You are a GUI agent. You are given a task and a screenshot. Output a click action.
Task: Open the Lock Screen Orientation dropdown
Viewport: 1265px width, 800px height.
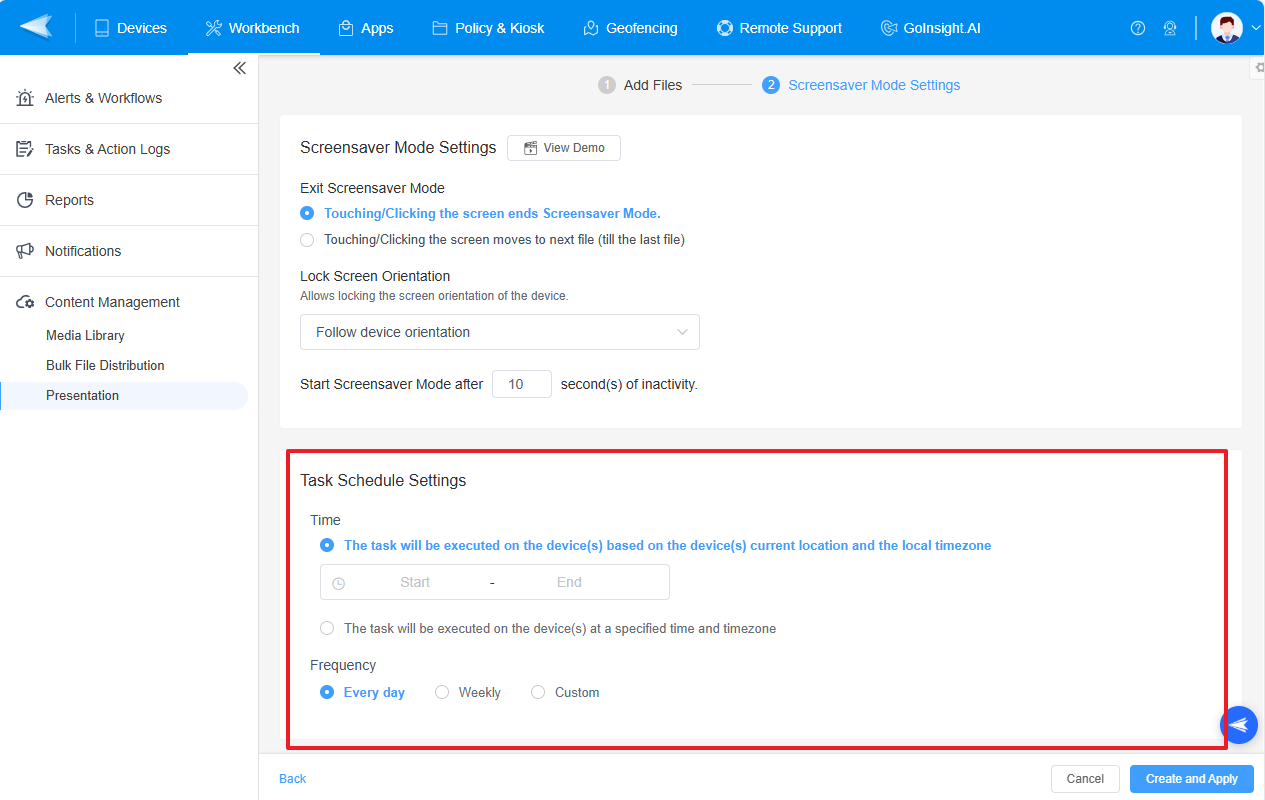(x=499, y=331)
